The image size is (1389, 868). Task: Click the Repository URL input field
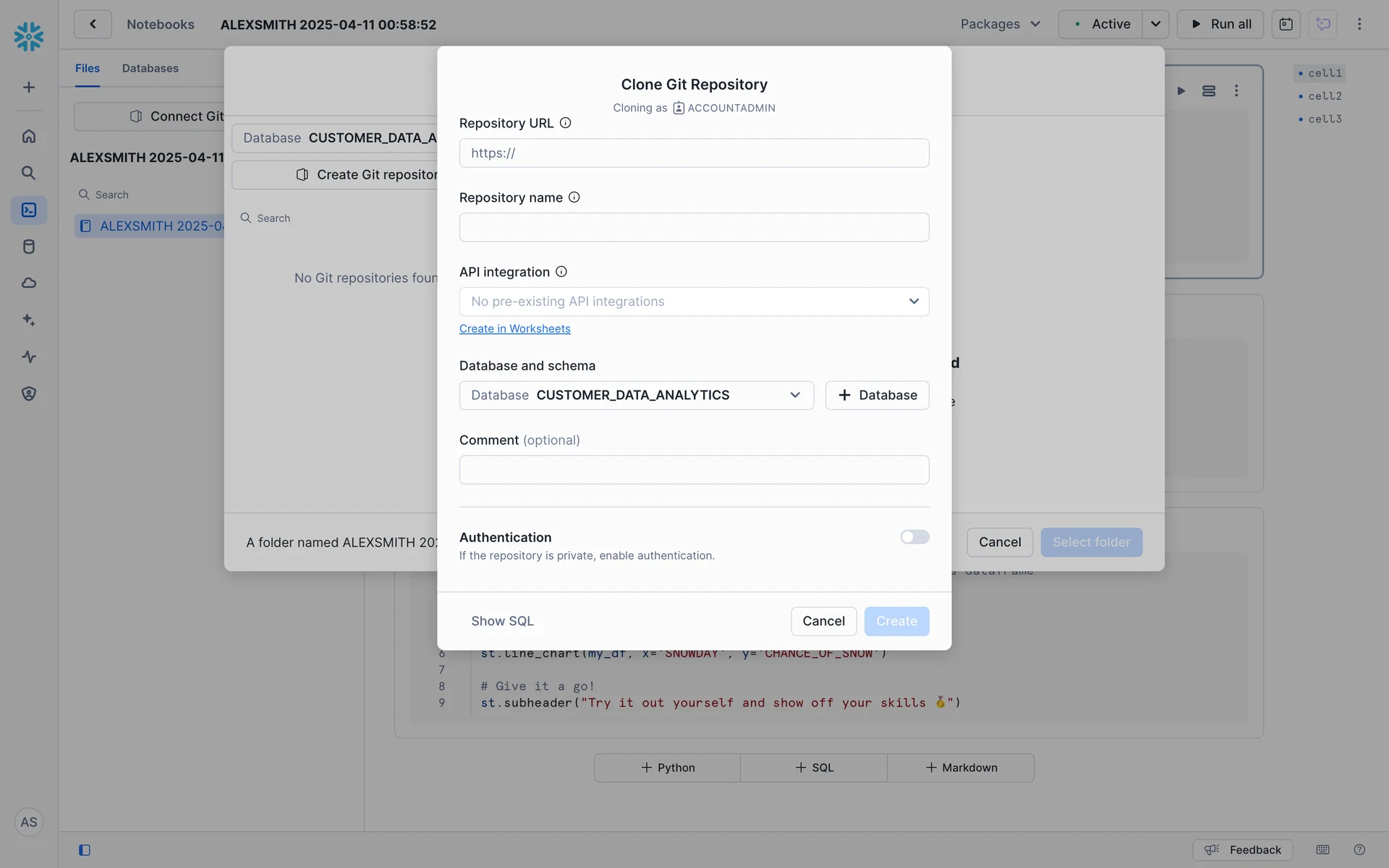(694, 153)
